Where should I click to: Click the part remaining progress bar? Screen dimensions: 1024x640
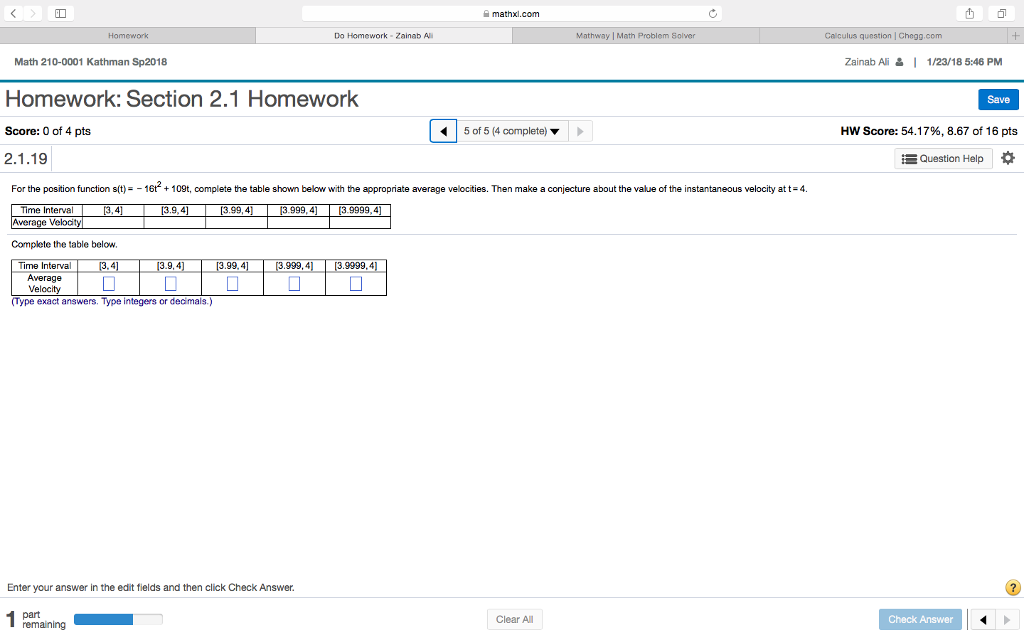click(117, 618)
